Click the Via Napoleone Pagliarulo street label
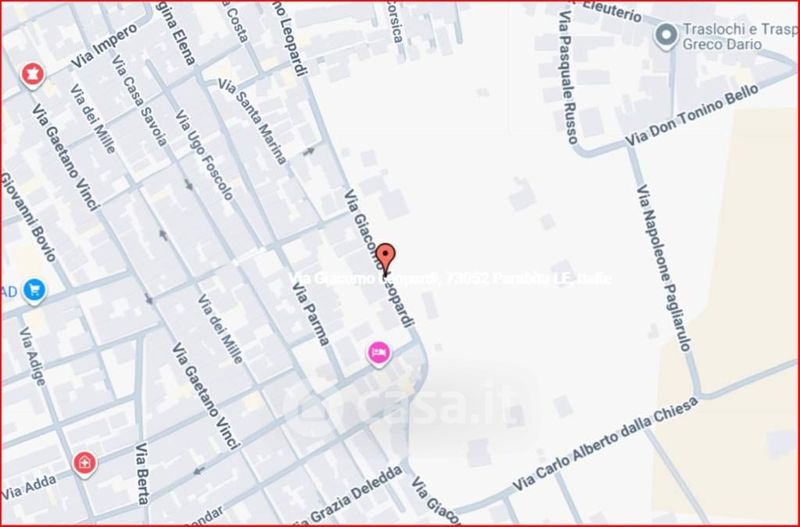Viewport: 800px width, 527px height. coord(663,268)
